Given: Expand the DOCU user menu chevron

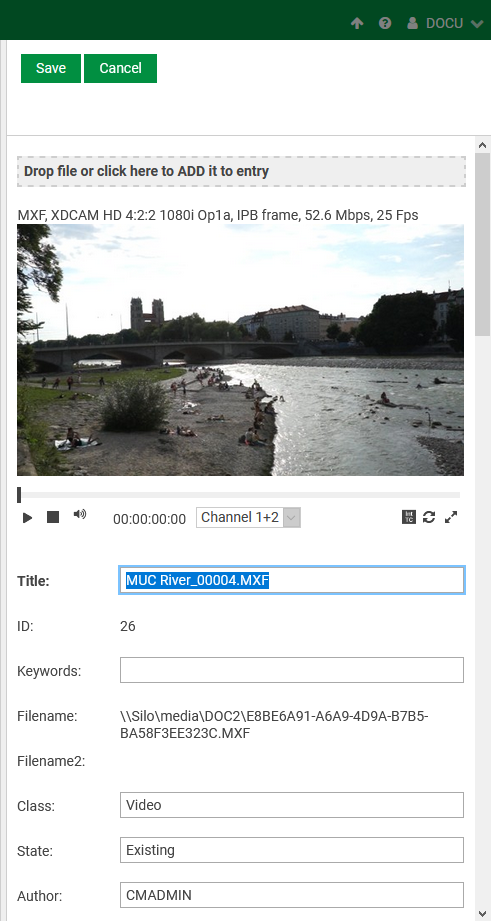Looking at the screenshot, I should pos(476,23).
